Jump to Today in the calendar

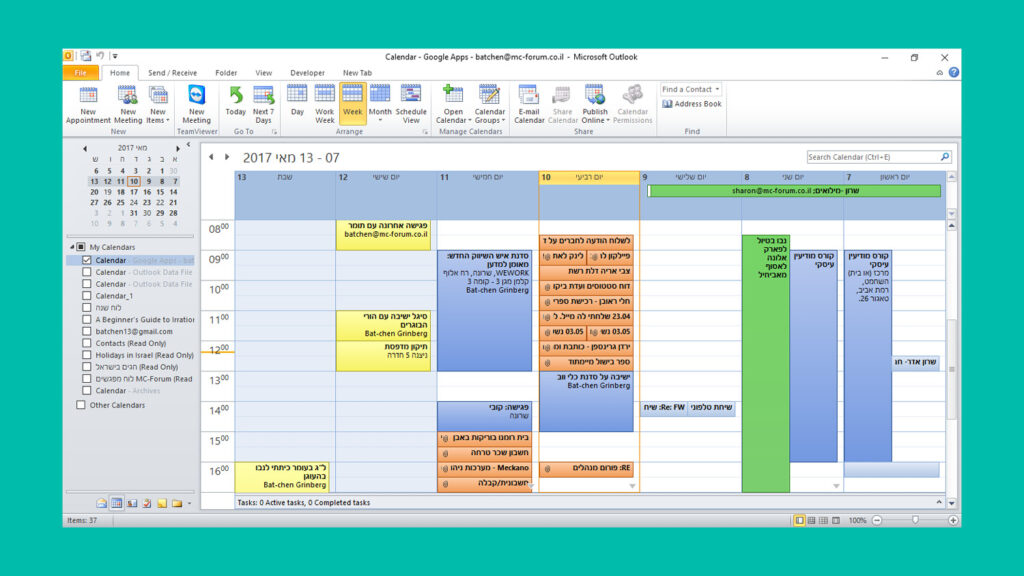click(236, 101)
